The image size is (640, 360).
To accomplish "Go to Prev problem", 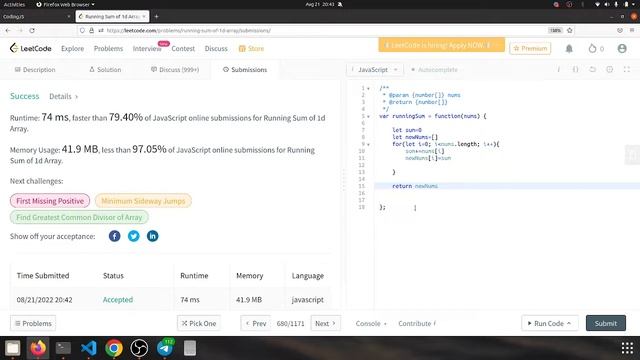I will coord(256,323).
